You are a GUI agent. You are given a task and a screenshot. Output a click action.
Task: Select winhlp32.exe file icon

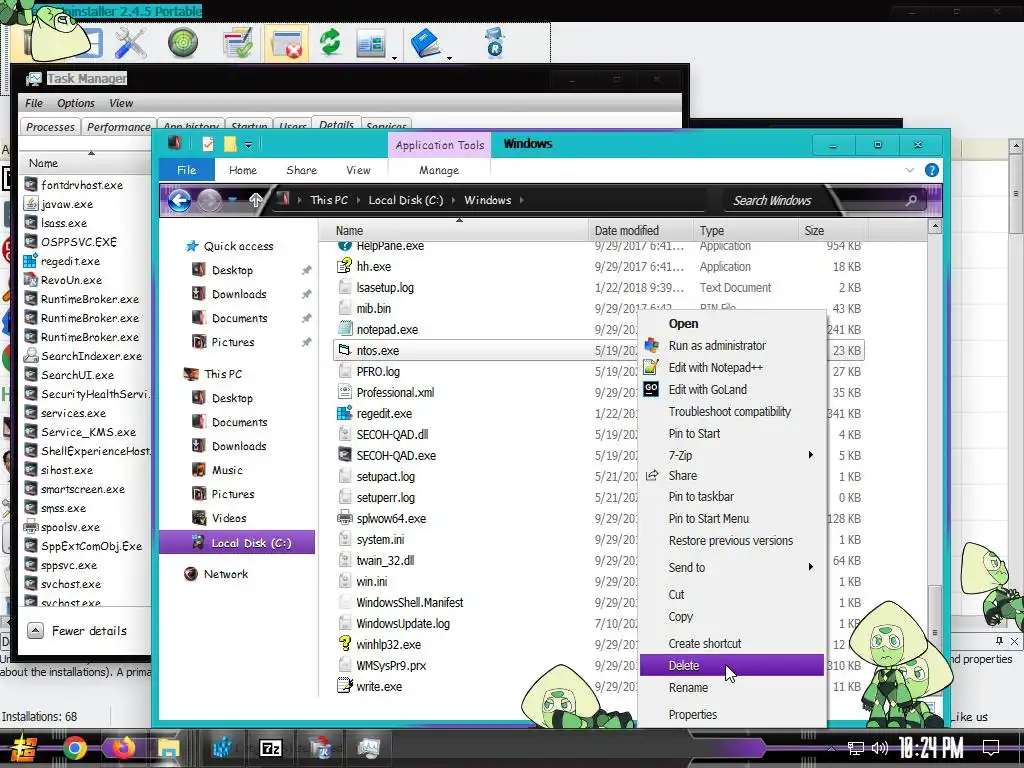tap(344, 644)
